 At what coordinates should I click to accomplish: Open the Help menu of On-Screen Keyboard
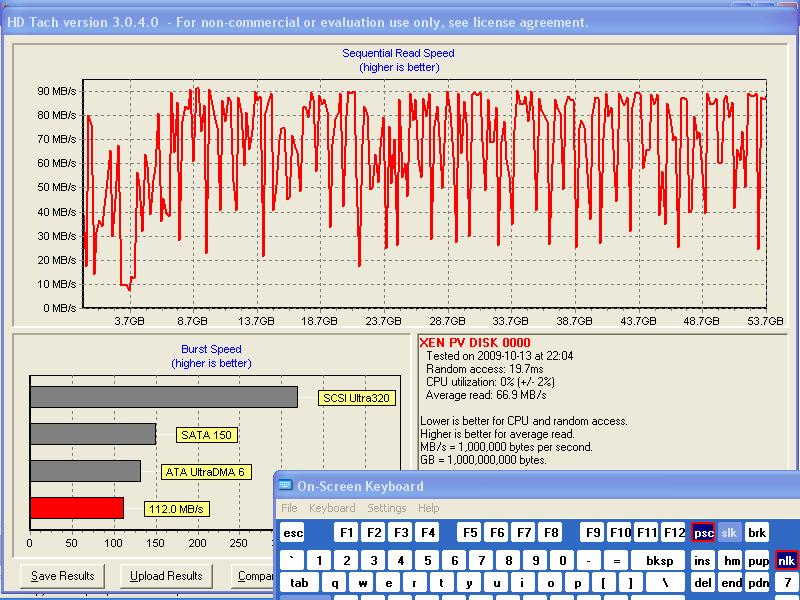click(428, 508)
